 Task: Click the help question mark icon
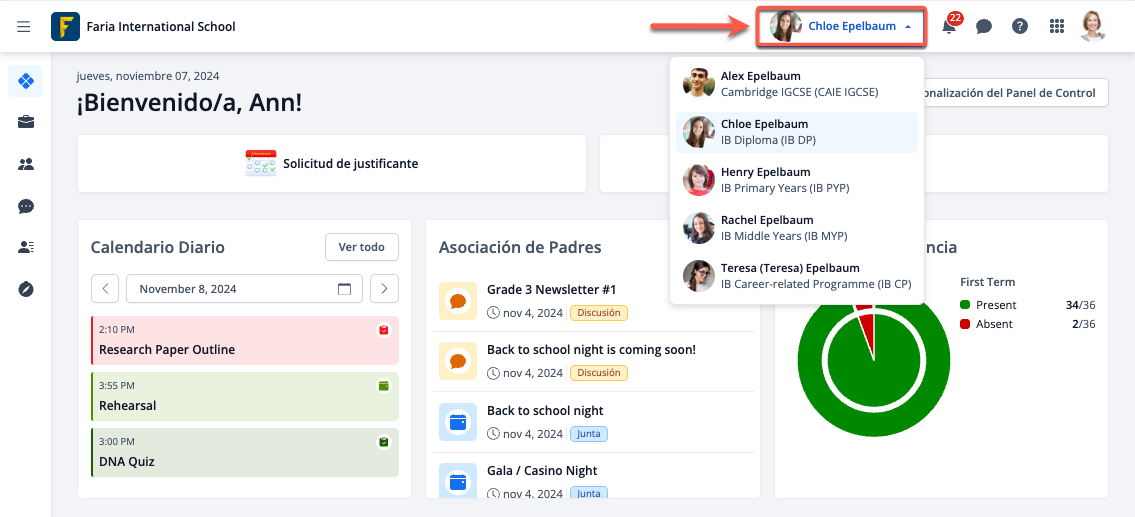pos(1020,27)
